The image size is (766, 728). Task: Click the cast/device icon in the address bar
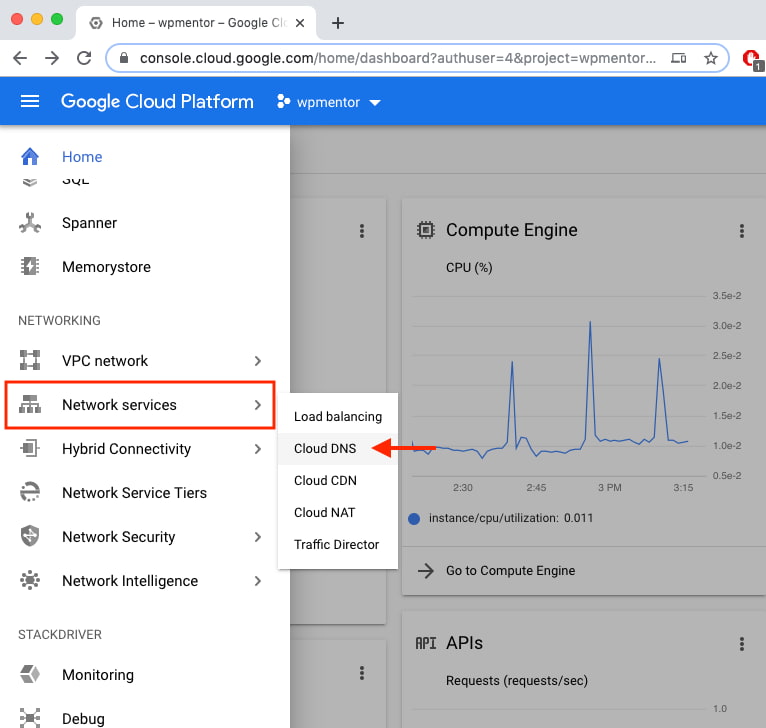click(679, 58)
